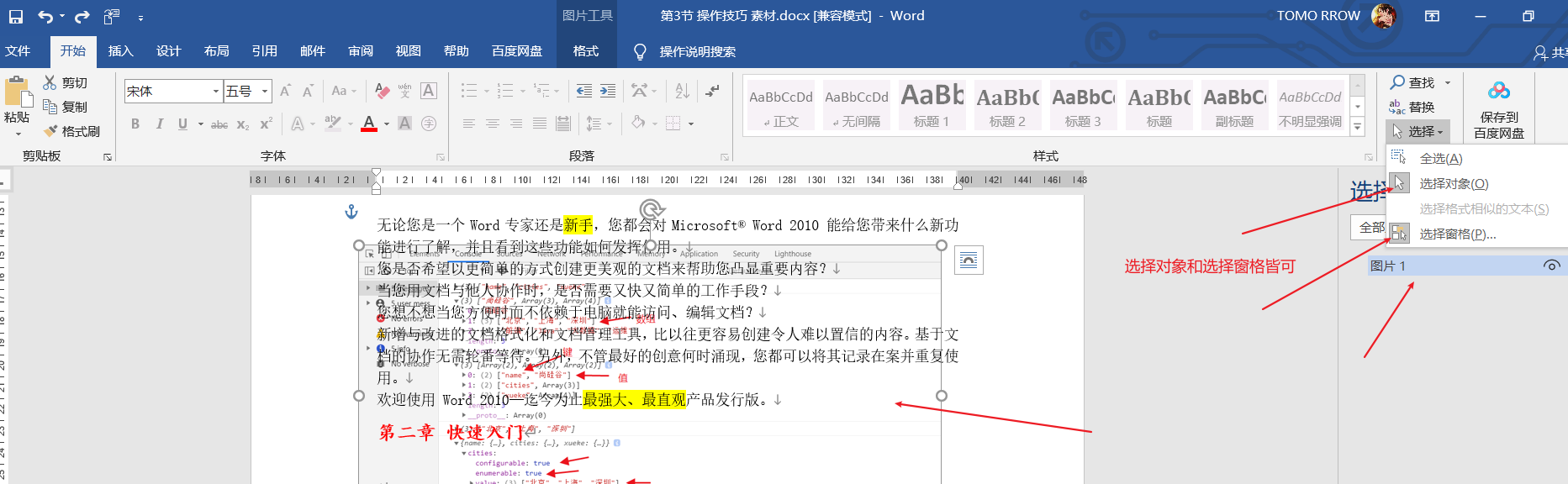Switch to the 插入 tab
The image size is (1568, 484).
(121, 51)
